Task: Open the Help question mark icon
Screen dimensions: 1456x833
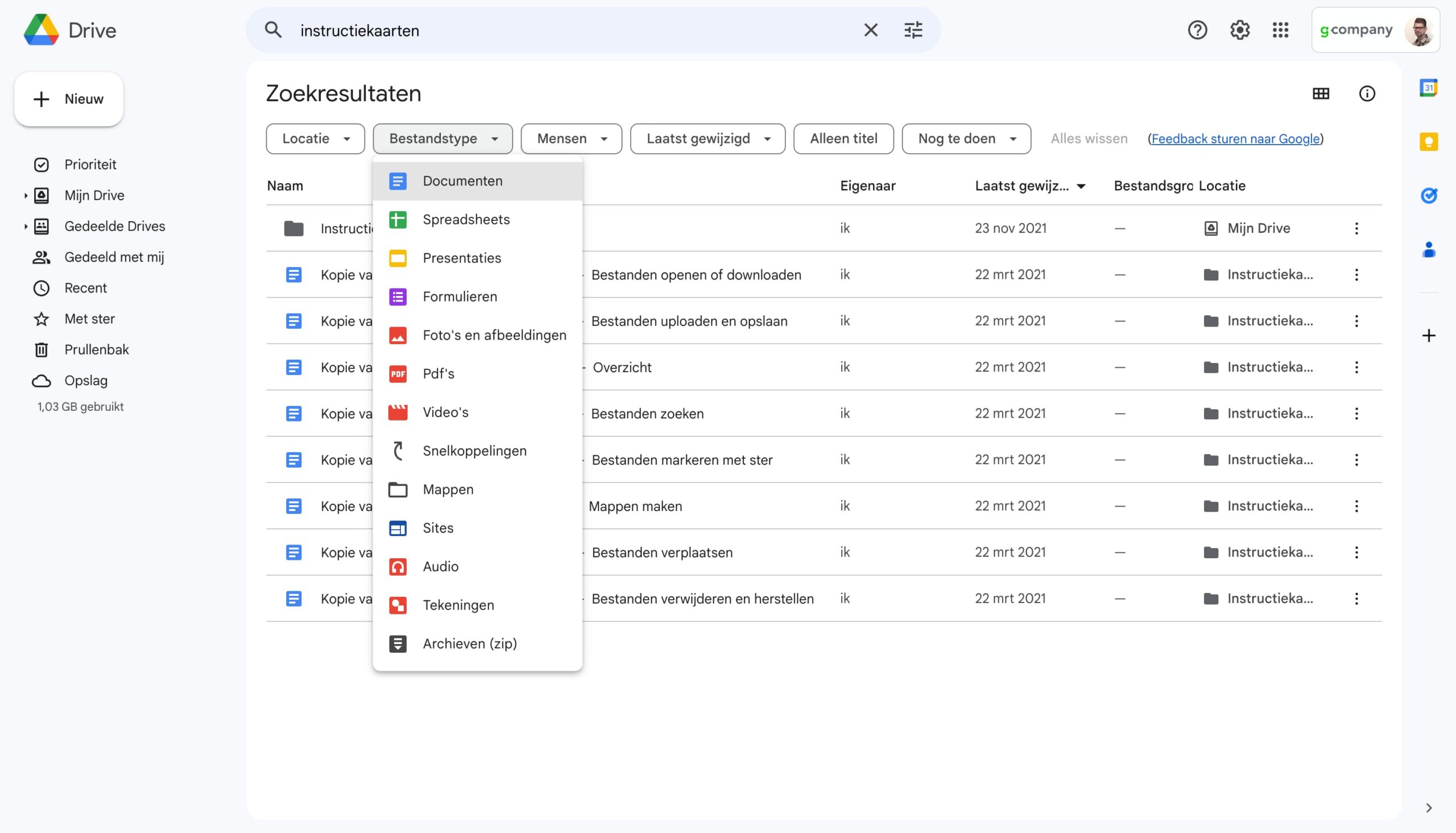Action: [x=1198, y=30]
